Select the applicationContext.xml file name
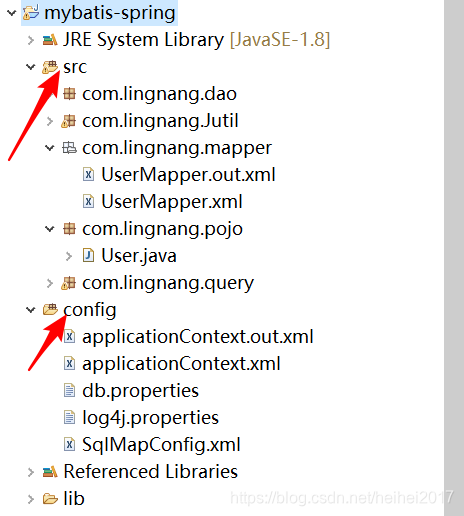 [181, 364]
